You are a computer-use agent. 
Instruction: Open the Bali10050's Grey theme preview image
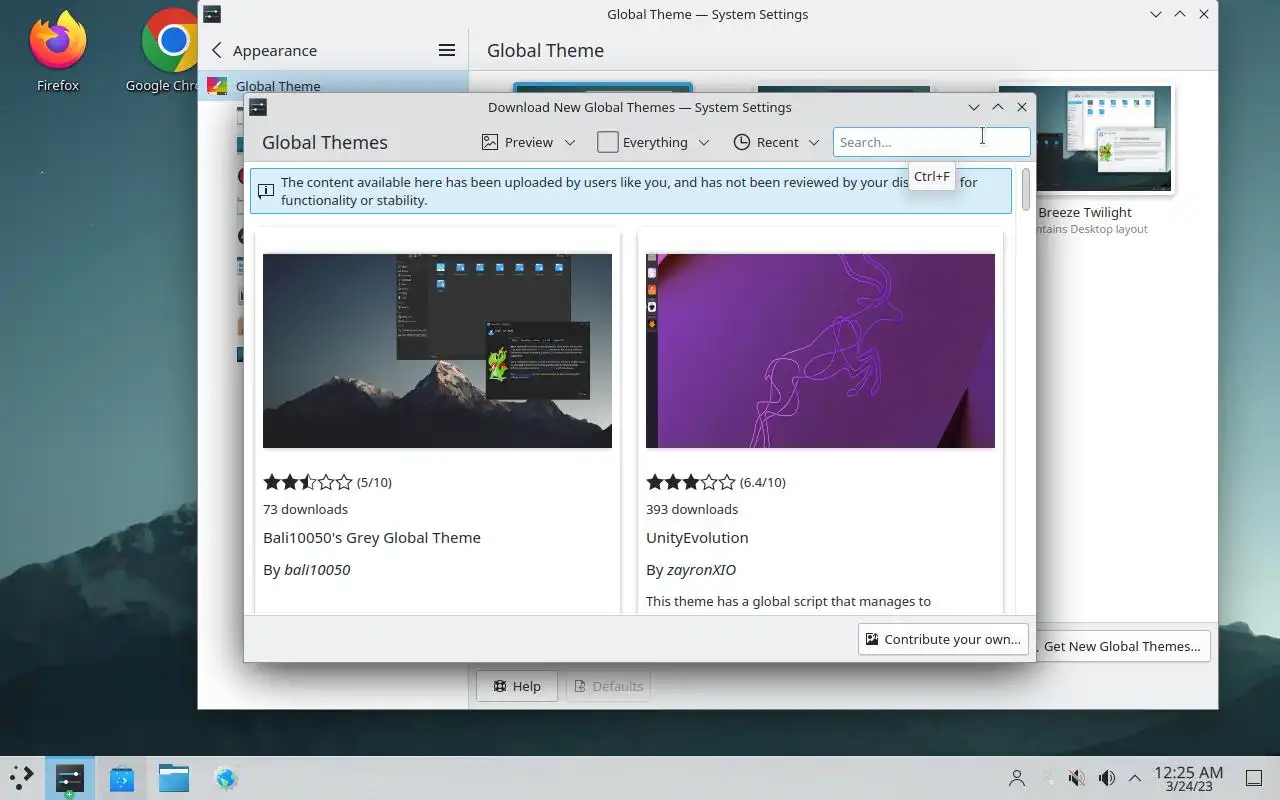point(437,351)
